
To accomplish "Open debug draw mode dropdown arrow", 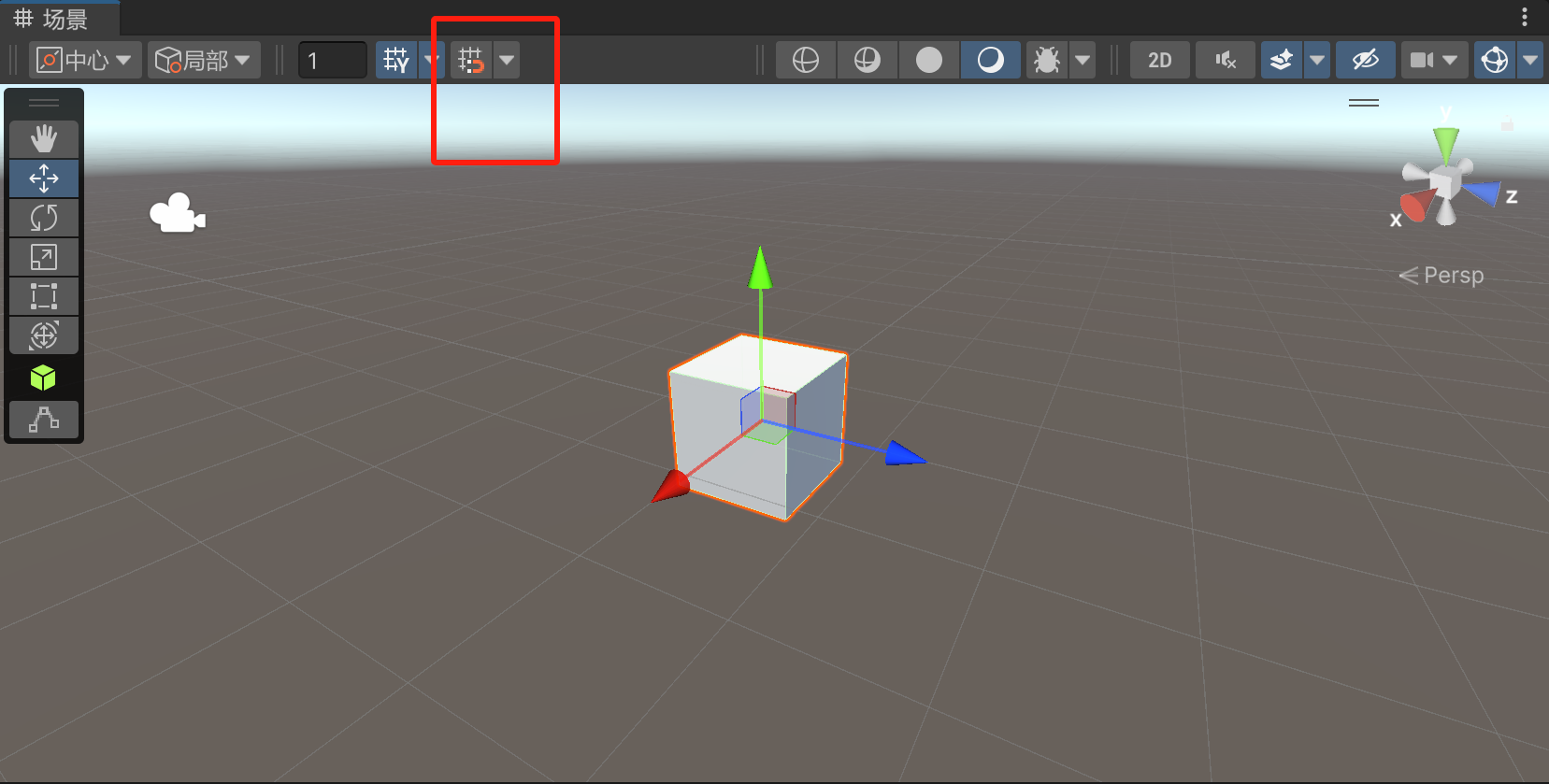I will 1083,60.
